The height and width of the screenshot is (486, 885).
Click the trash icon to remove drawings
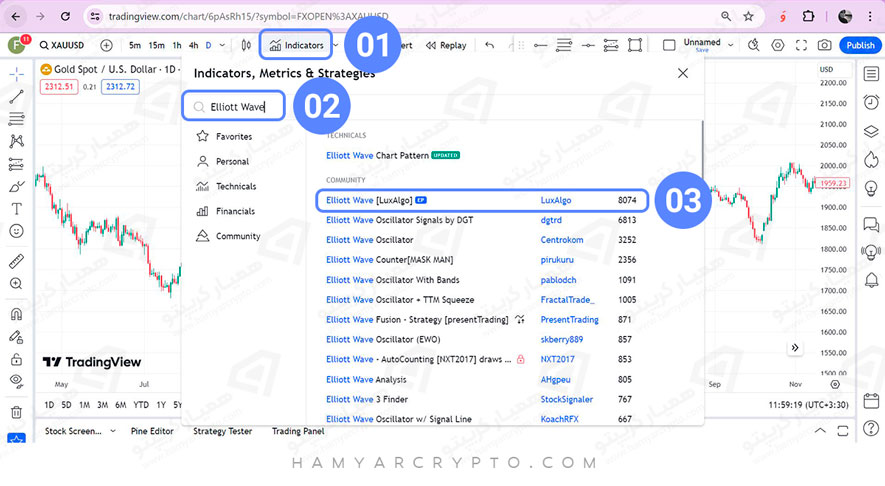click(x=16, y=411)
